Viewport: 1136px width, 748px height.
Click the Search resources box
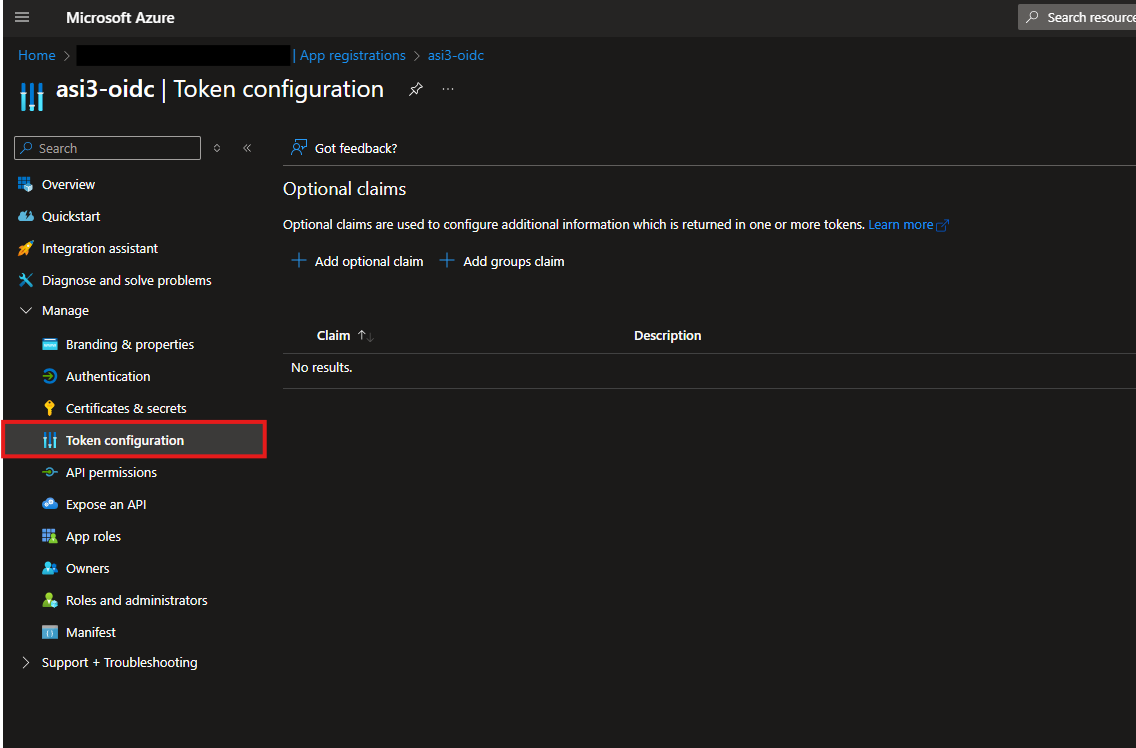click(x=1077, y=17)
